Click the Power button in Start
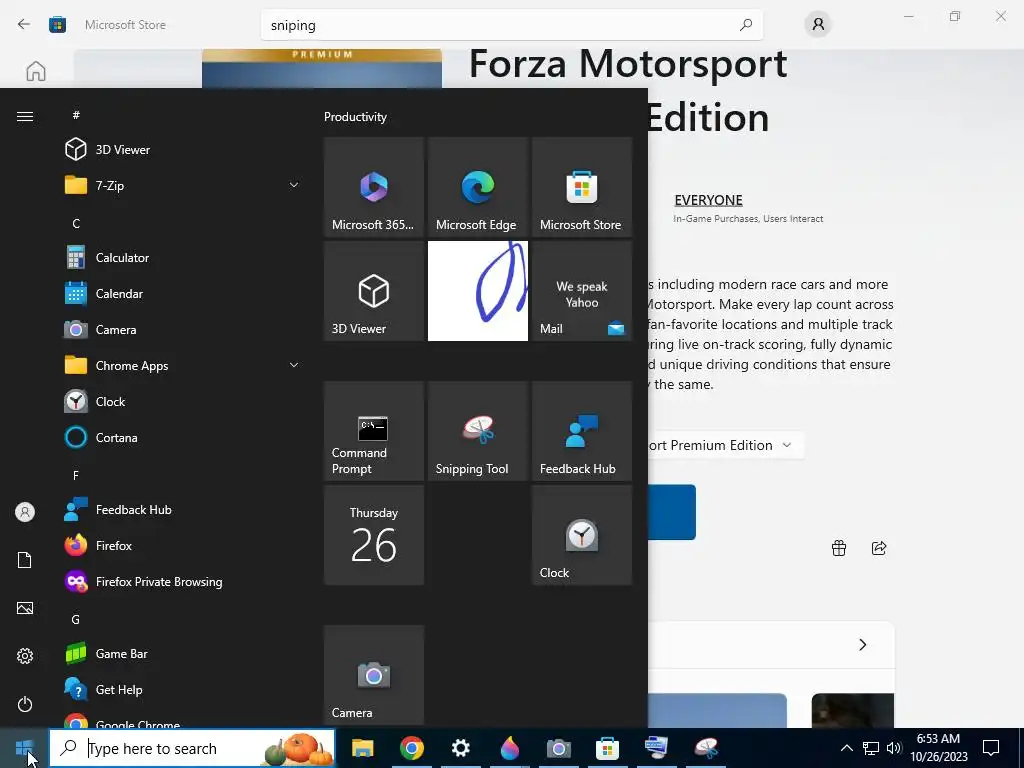This screenshot has height=768, width=1024. coord(25,704)
